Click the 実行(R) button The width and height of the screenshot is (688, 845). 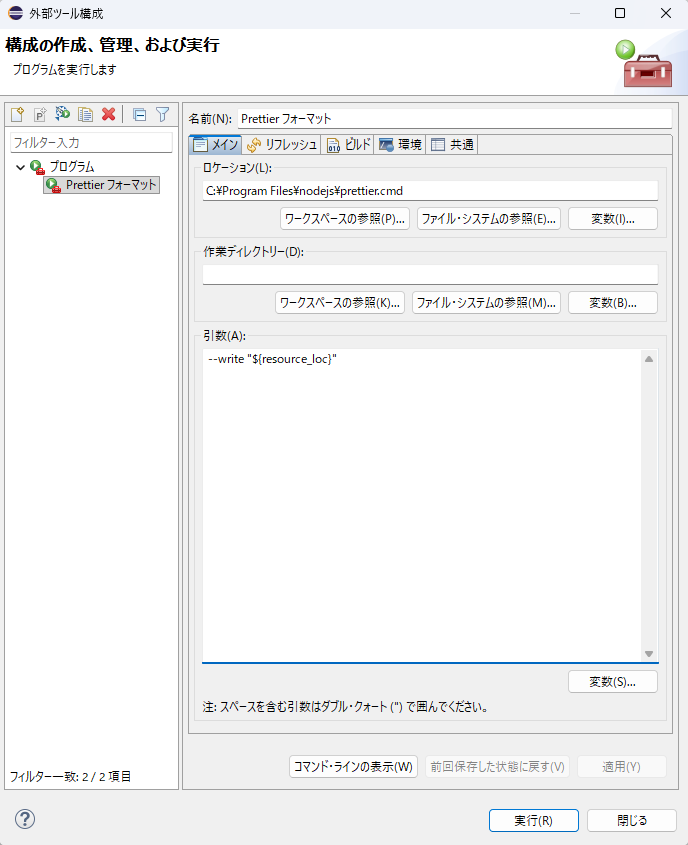[533, 820]
